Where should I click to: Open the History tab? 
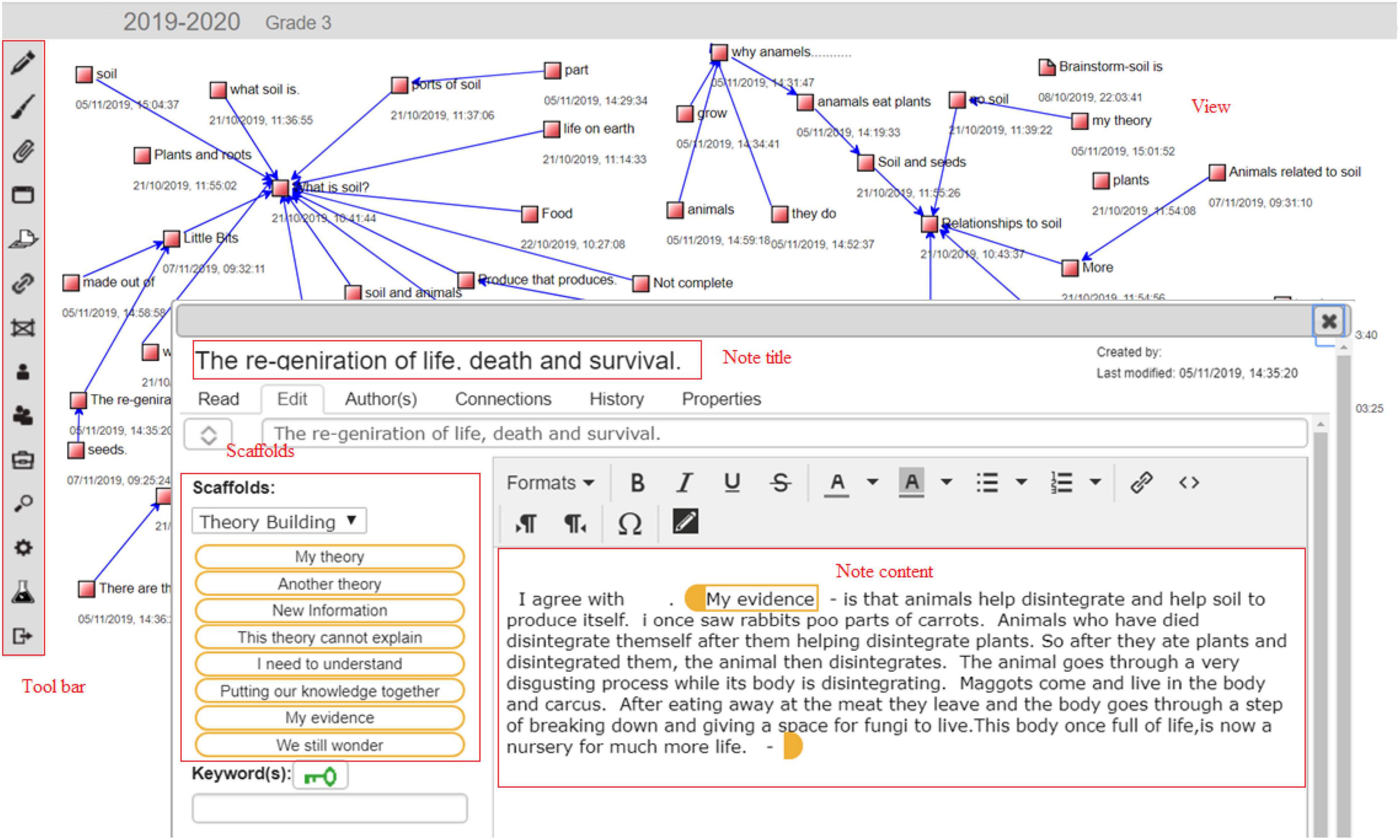point(616,399)
